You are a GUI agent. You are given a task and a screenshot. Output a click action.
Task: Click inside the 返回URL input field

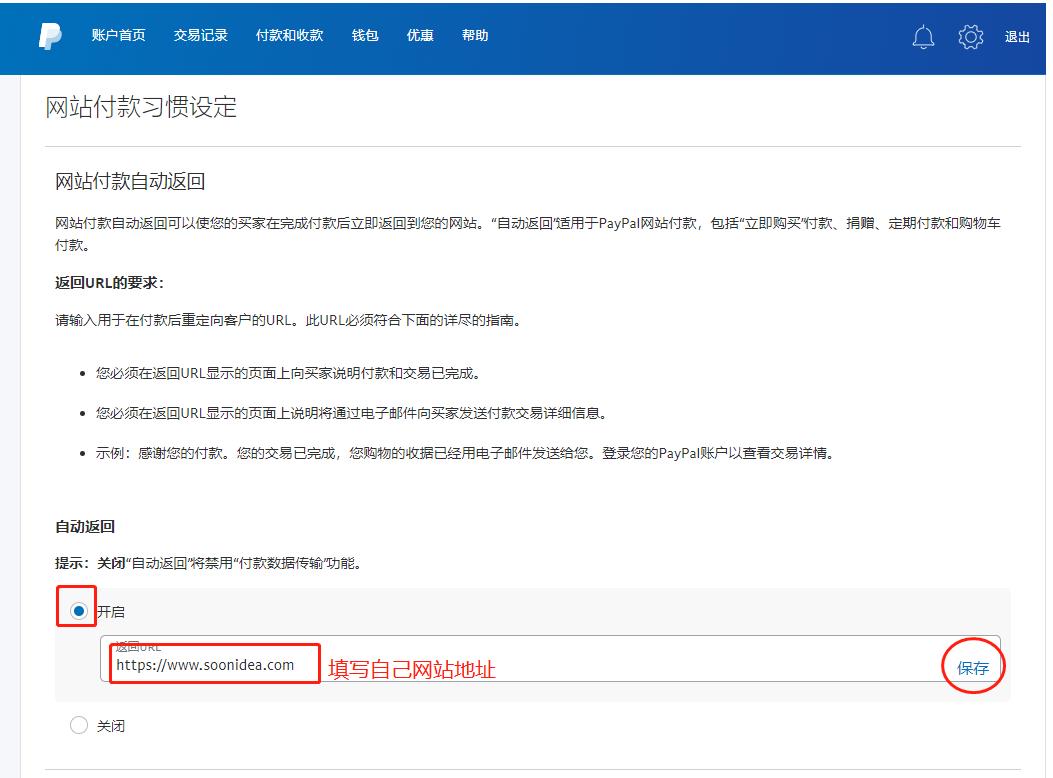(x=600, y=664)
